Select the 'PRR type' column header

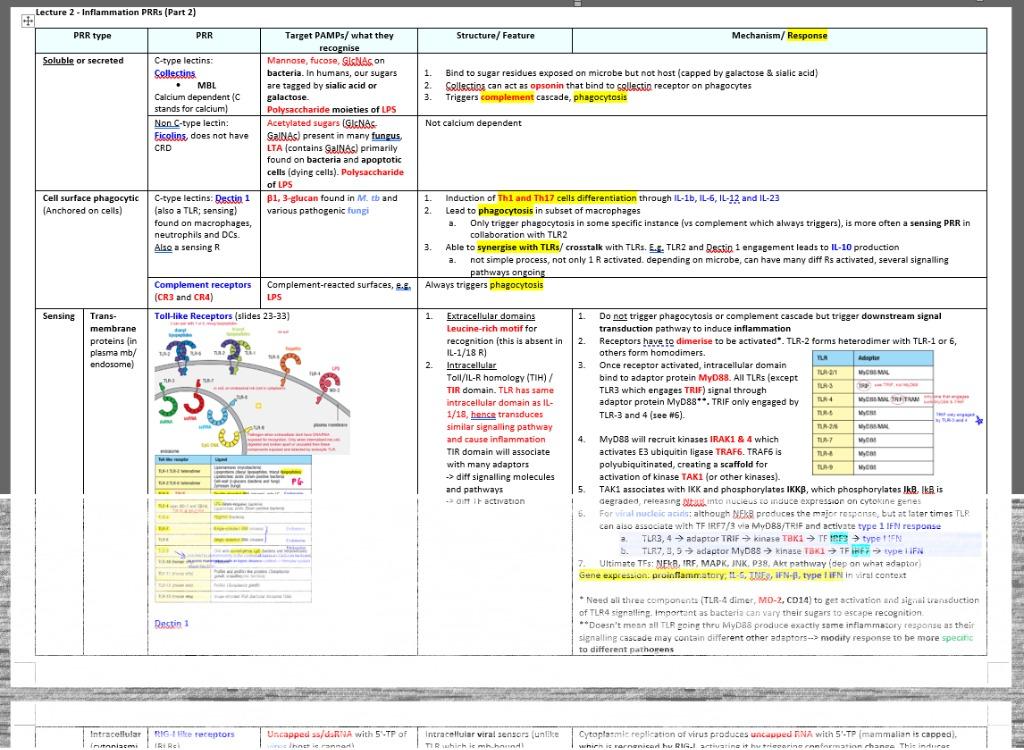pyautogui.click(x=92, y=36)
